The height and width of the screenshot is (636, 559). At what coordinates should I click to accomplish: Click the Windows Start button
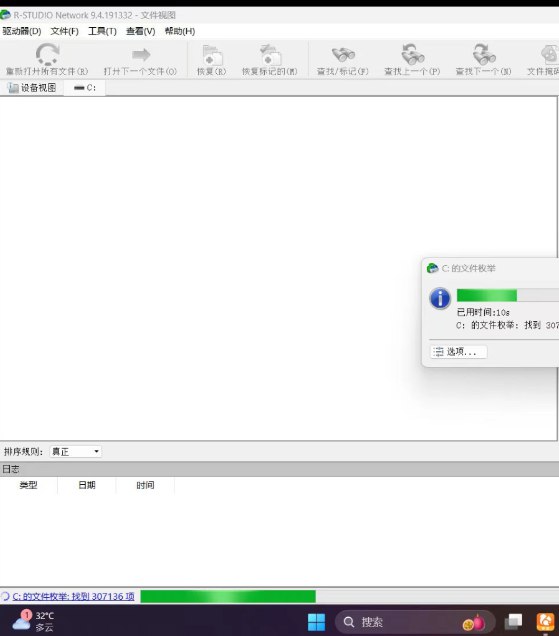click(316, 622)
